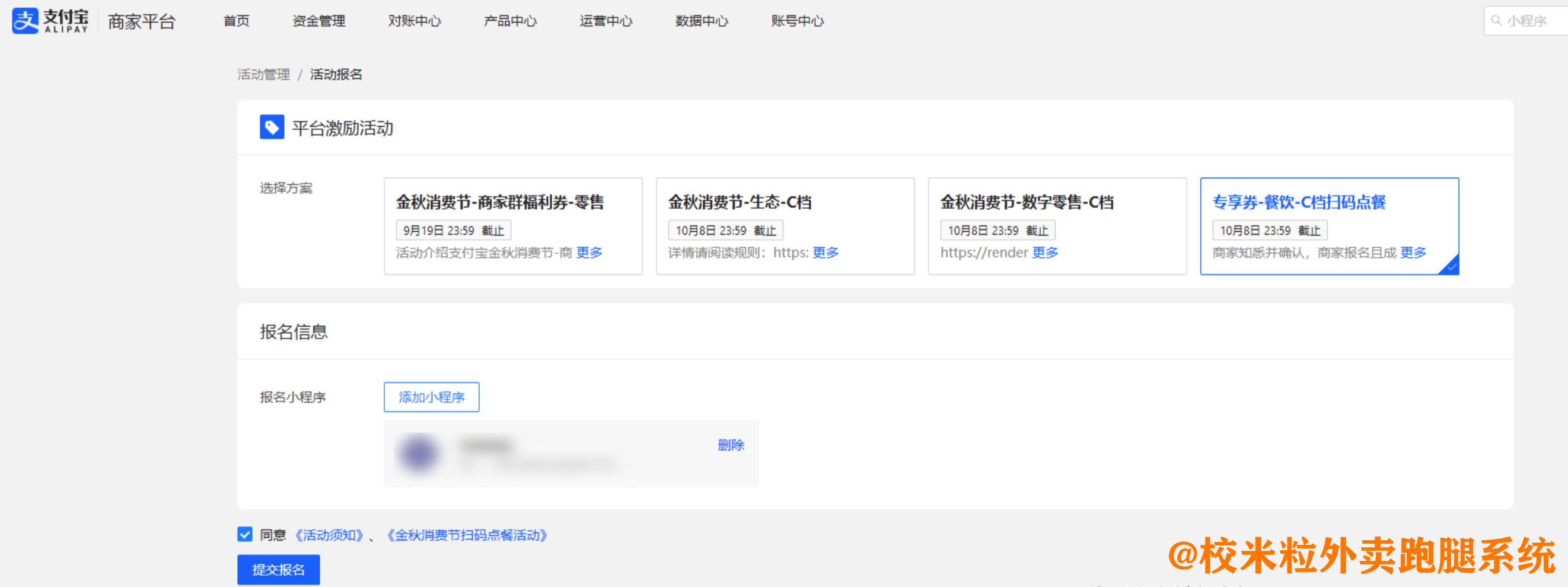1568x587 pixels.
Task: Open the 《活动须知》 link
Action: pyautogui.click(x=329, y=535)
